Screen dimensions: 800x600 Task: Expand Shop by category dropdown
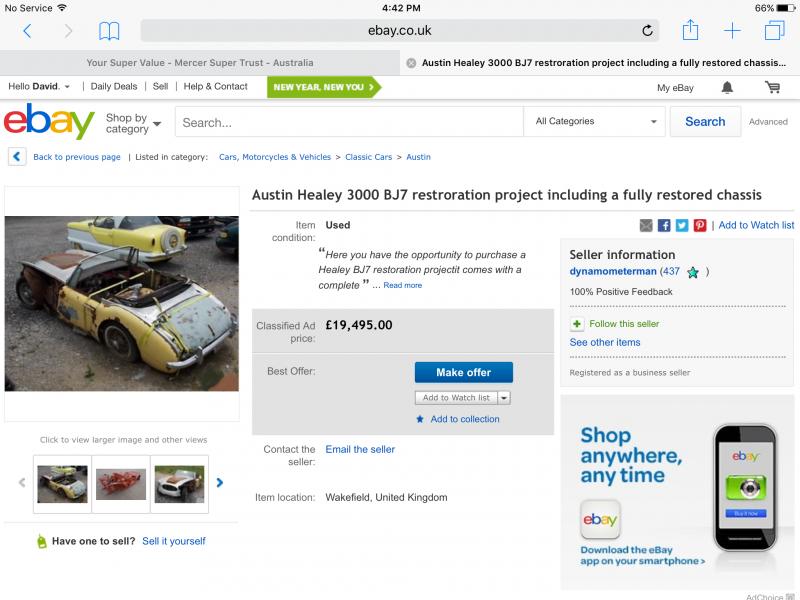[133, 123]
